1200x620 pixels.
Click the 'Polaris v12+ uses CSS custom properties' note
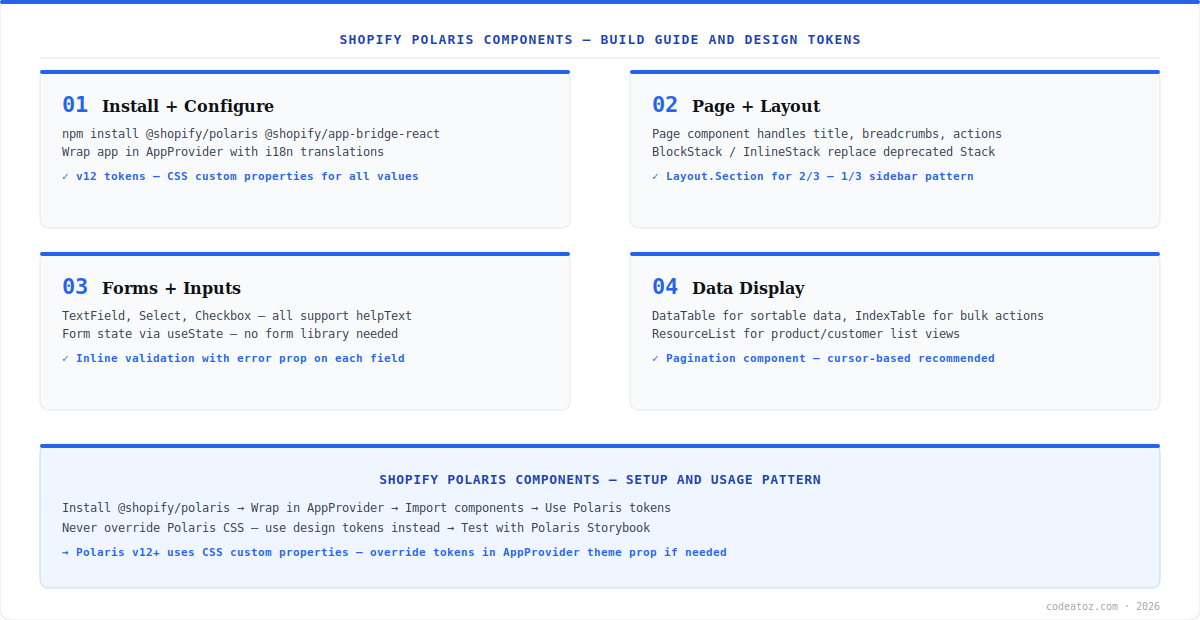click(394, 552)
